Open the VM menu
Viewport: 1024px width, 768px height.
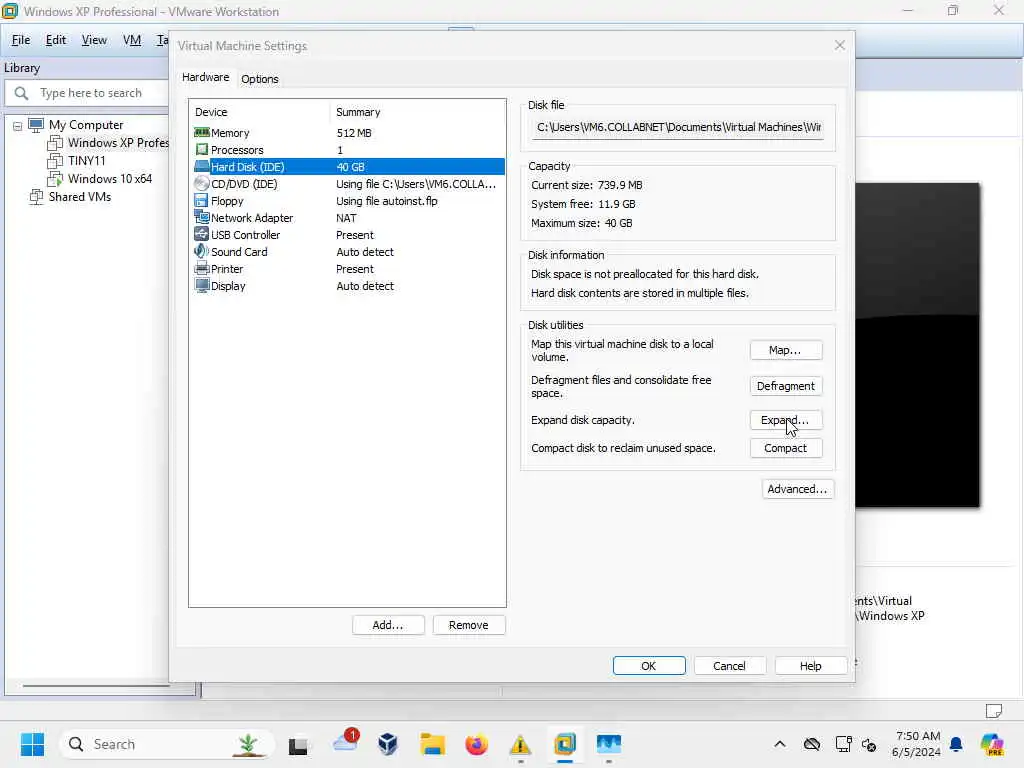click(132, 40)
